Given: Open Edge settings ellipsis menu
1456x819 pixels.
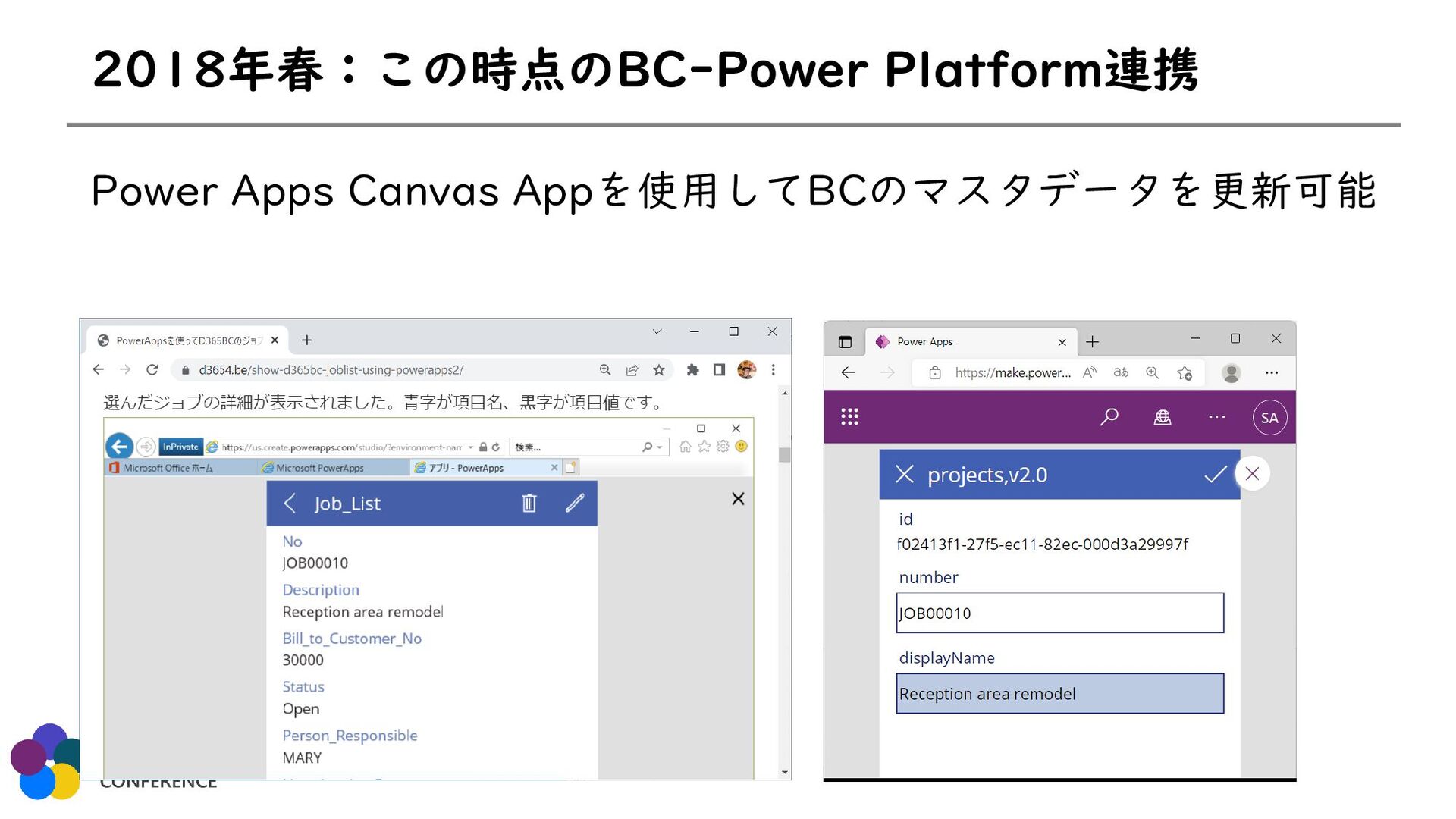Looking at the screenshot, I should pos(1272,373).
